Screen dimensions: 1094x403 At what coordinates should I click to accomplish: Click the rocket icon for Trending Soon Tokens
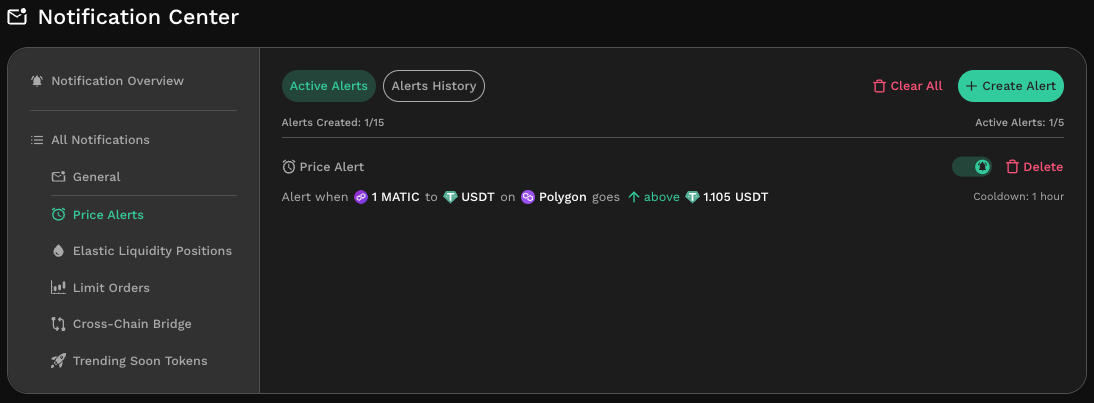[59, 361]
